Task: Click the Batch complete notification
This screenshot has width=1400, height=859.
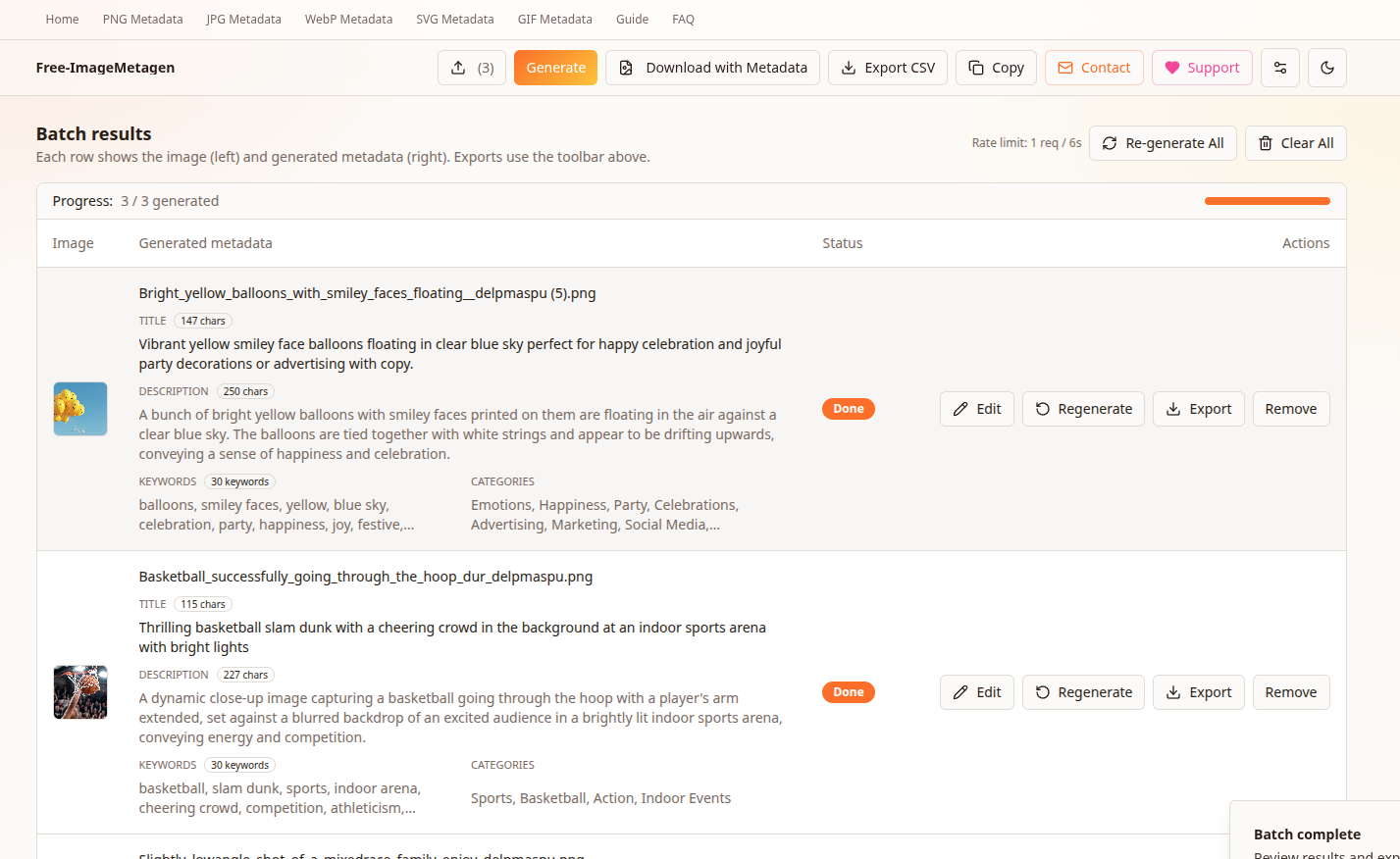Action: coord(1315,831)
